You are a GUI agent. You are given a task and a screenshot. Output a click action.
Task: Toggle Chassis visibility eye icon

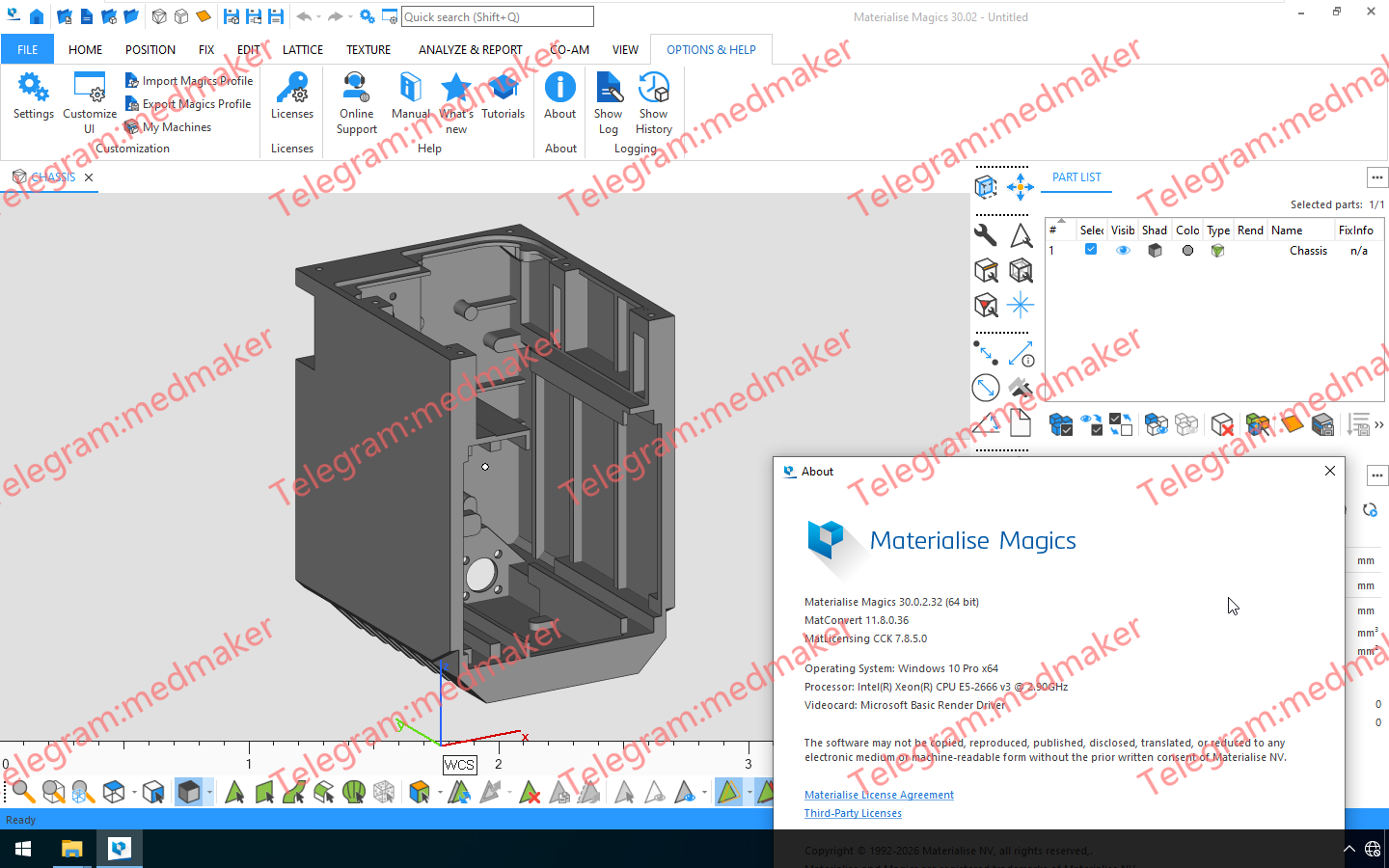point(1123,250)
